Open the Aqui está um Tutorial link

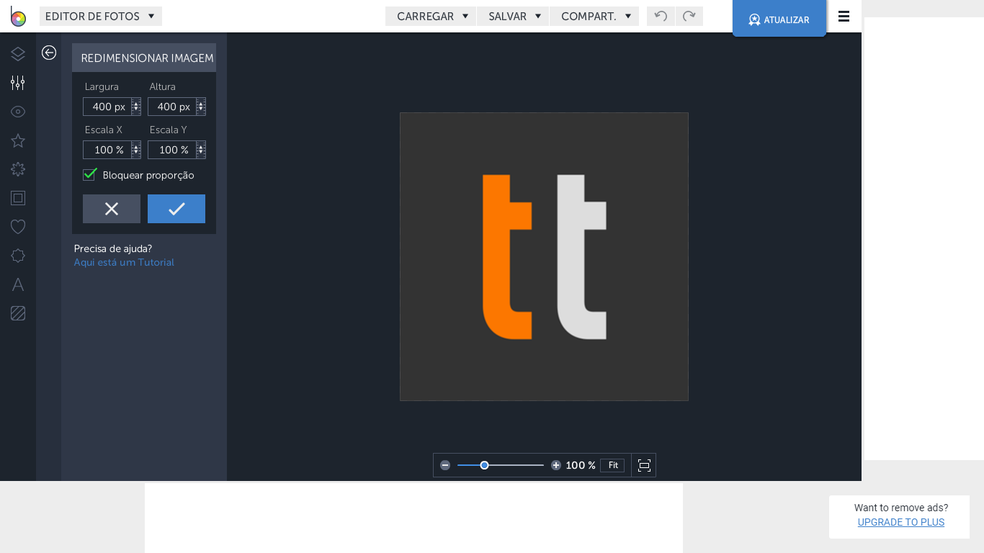[124, 262]
